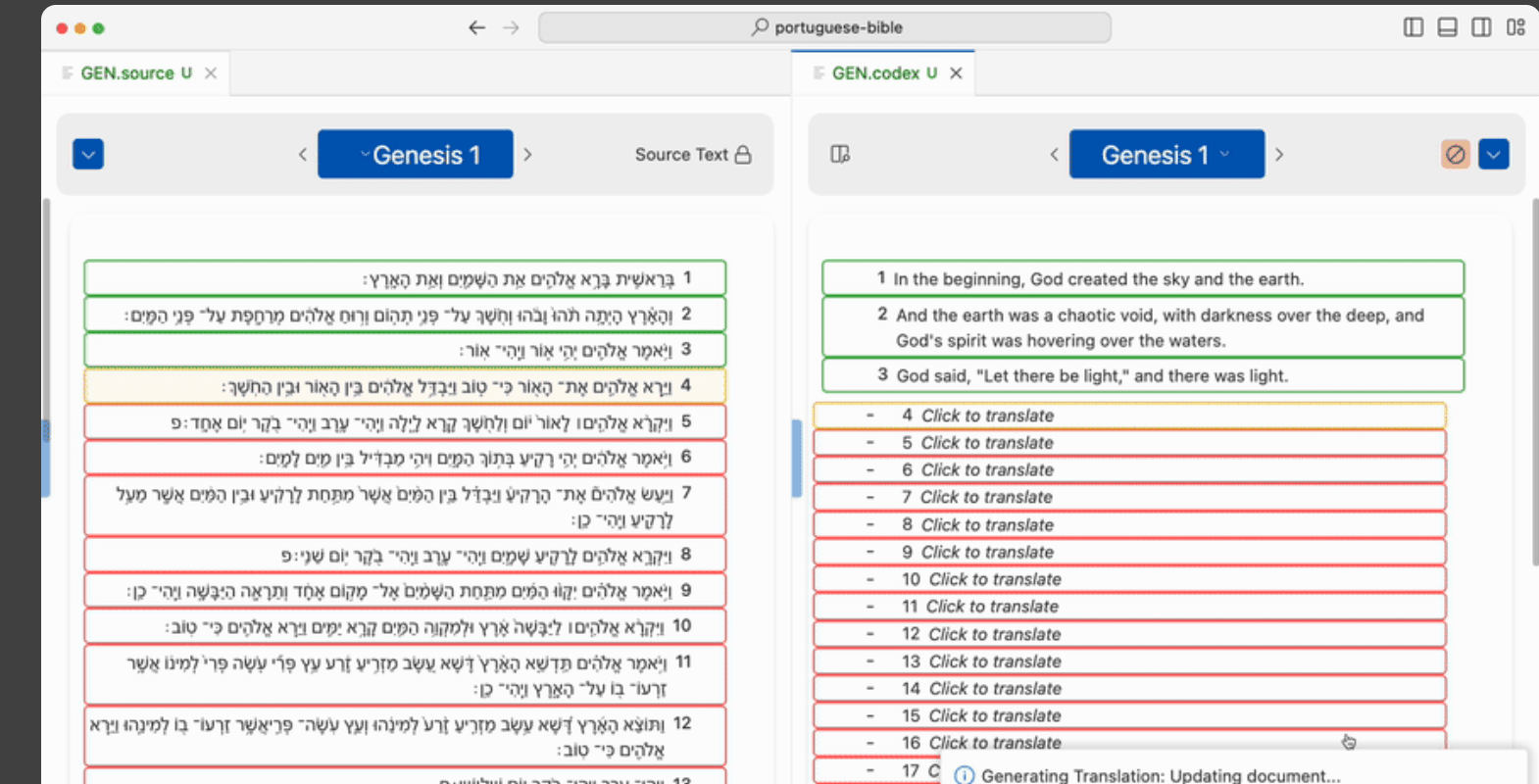
Task: Go to previous chapter in source pane
Action: 302,154
